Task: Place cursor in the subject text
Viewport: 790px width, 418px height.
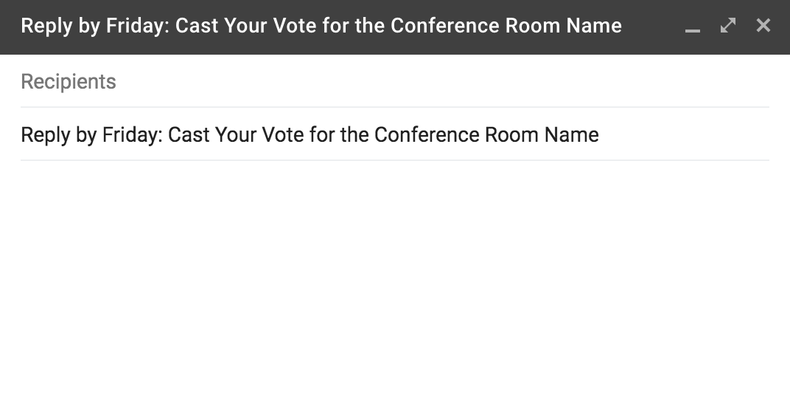Action: click(x=310, y=134)
